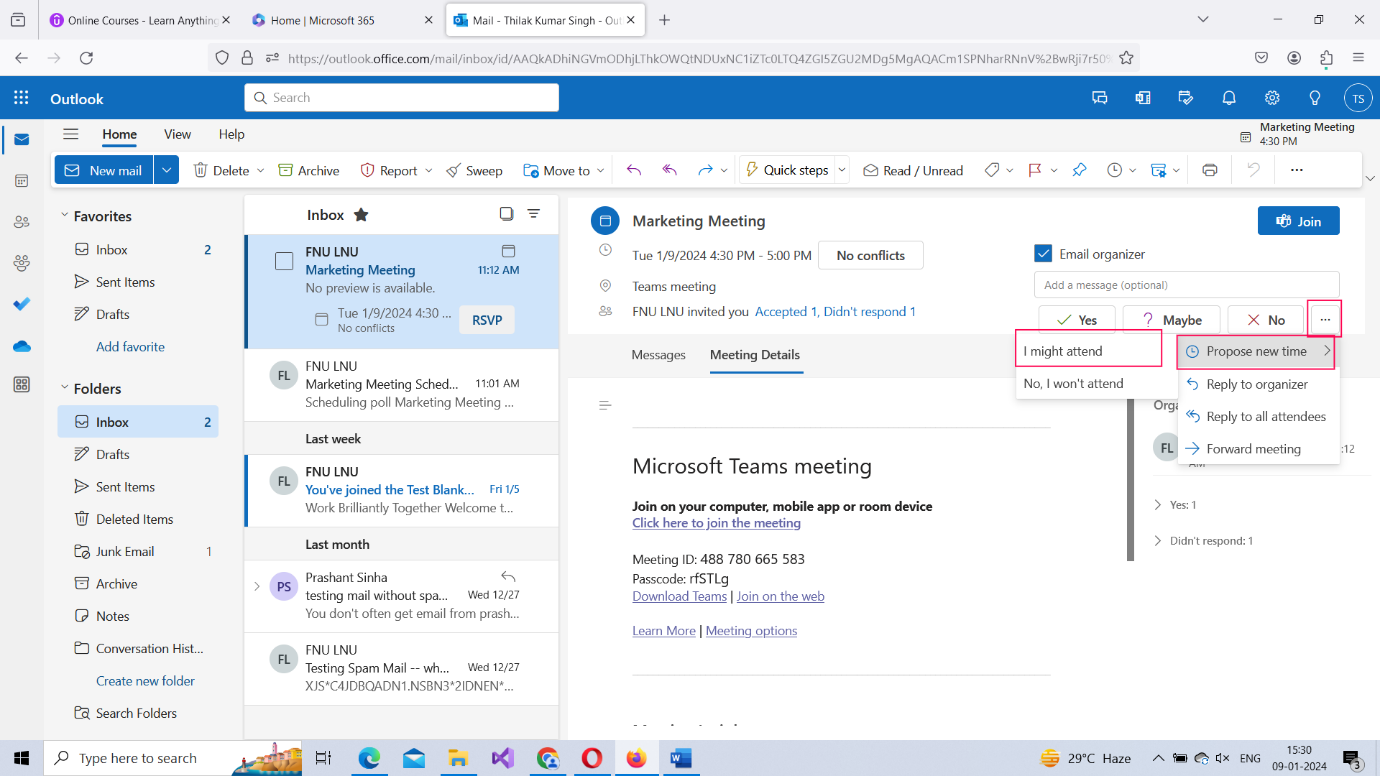Viewport: 1380px width, 776px height.
Task: Open To Do checkmark app icon
Action: pyautogui.click(x=21, y=304)
